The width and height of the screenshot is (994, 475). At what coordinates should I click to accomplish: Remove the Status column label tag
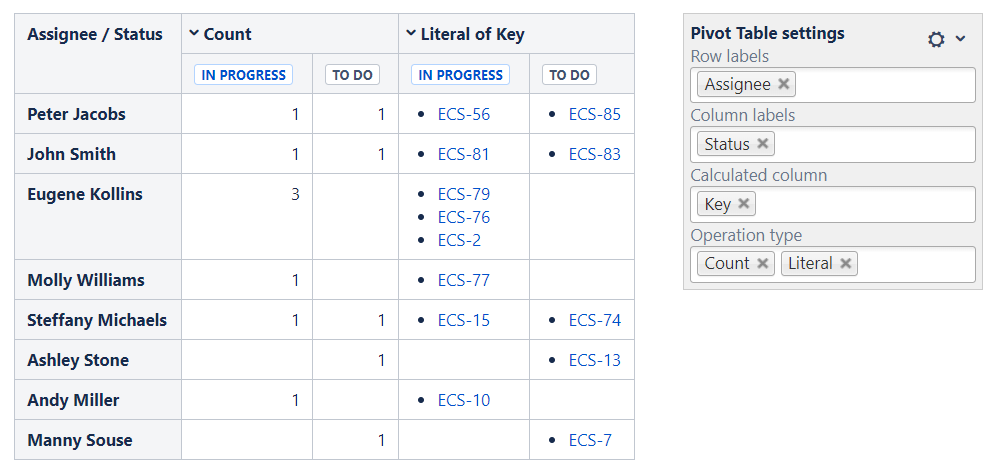coord(763,144)
